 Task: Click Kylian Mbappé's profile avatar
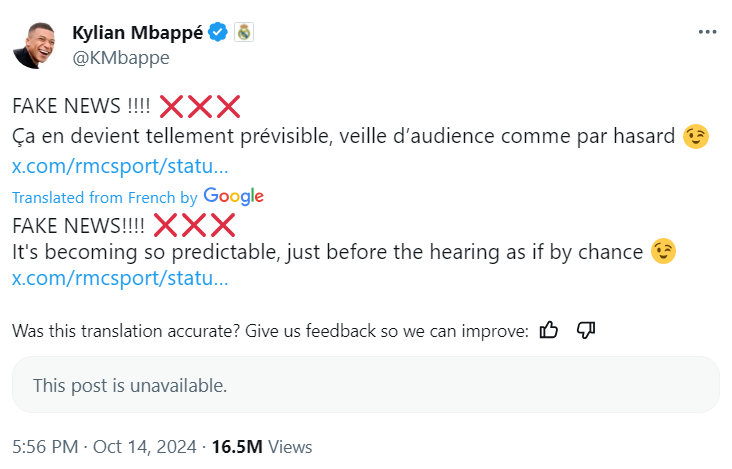pos(33,43)
